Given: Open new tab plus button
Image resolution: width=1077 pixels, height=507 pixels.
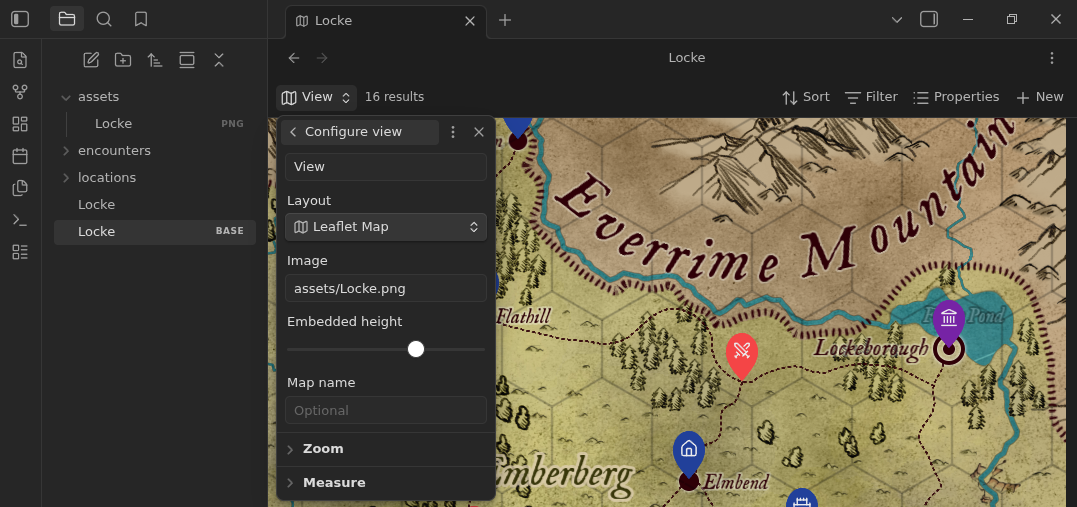Looking at the screenshot, I should (505, 21).
